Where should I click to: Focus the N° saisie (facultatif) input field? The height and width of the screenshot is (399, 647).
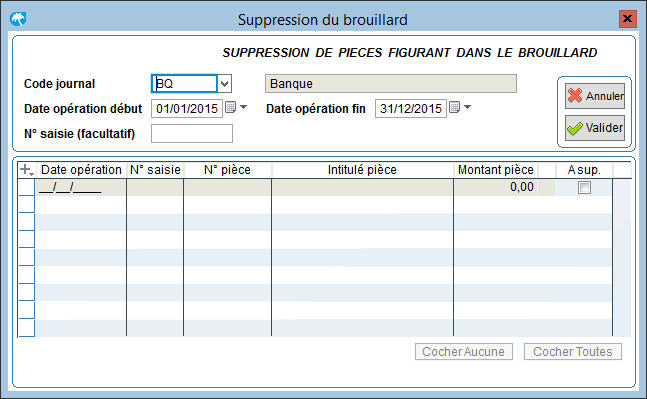click(x=192, y=134)
